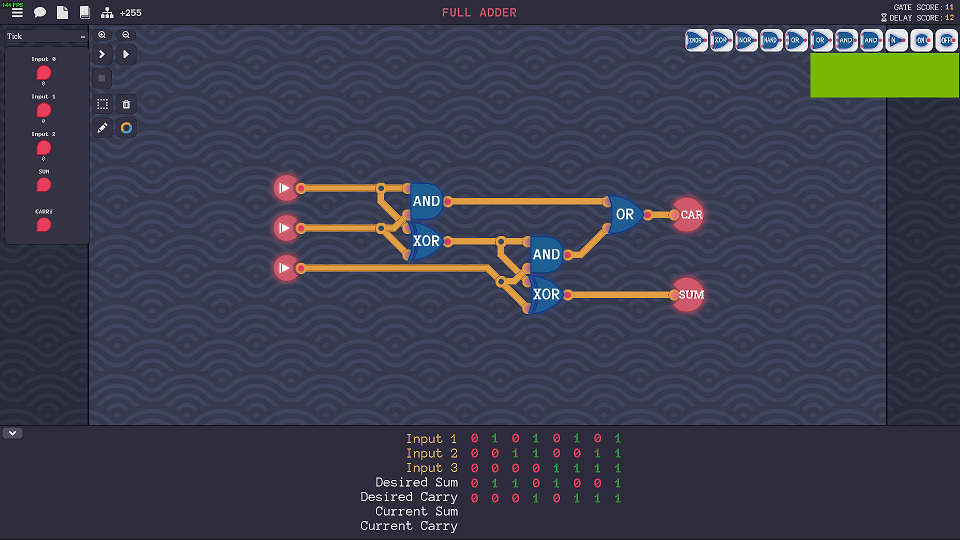
Task: Open the chat speech bubble icon
Action: coord(40,13)
